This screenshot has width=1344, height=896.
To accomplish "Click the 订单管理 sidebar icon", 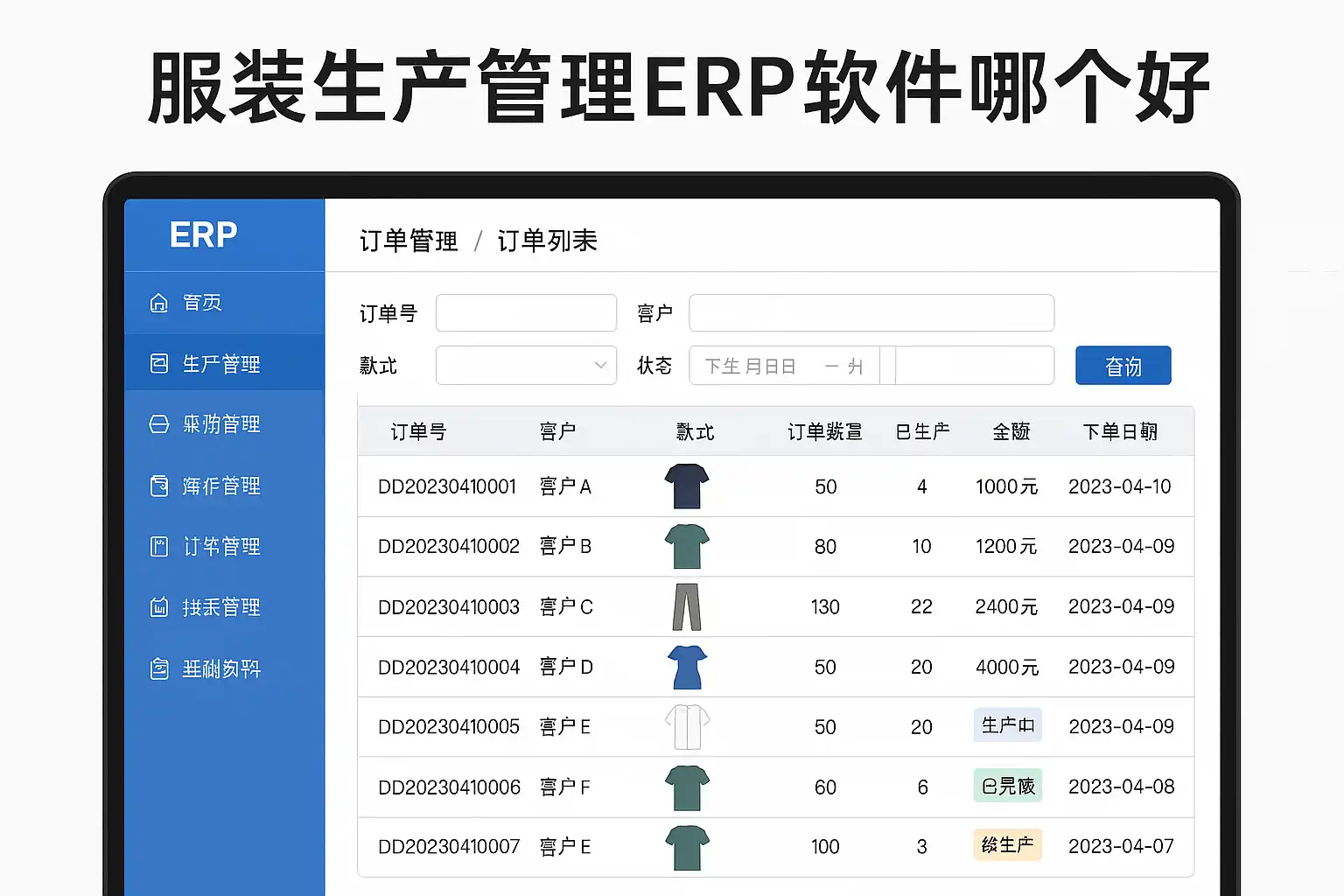I will pyautogui.click(x=158, y=547).
